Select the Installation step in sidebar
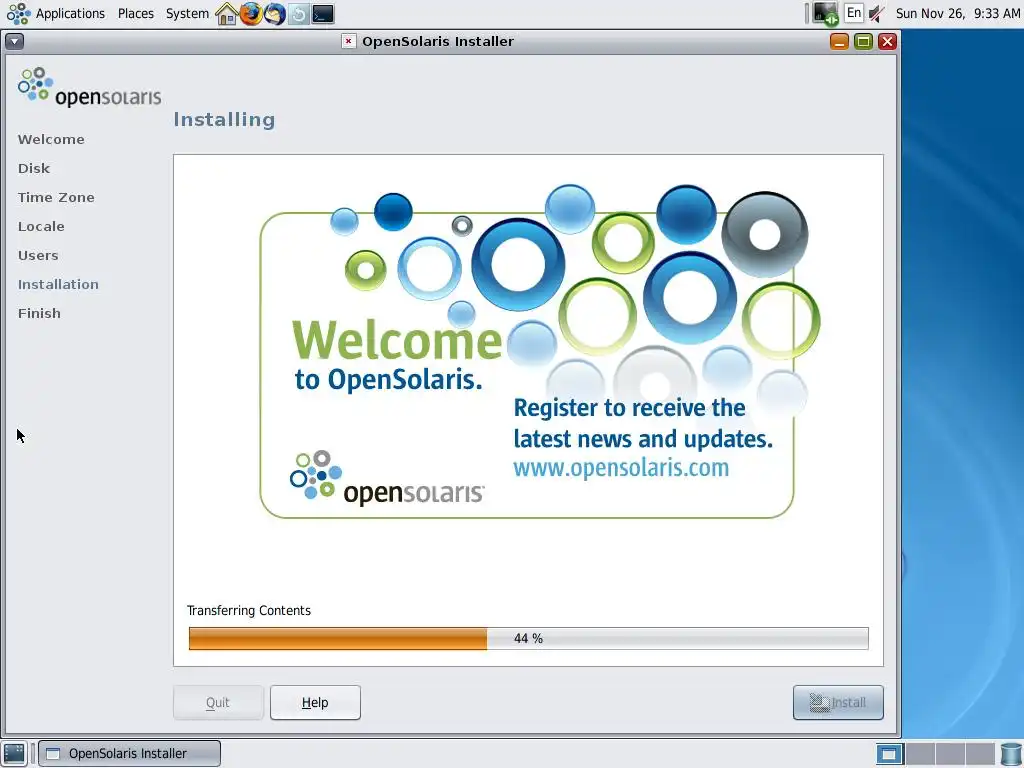 coord(58,285)
